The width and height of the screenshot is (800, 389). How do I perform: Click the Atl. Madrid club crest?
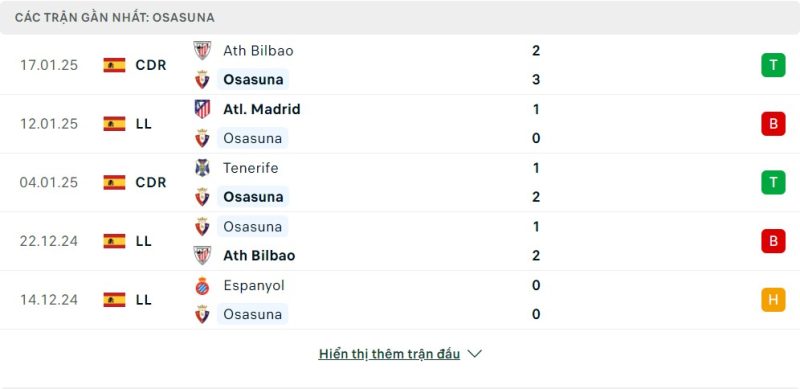point(202,109)
